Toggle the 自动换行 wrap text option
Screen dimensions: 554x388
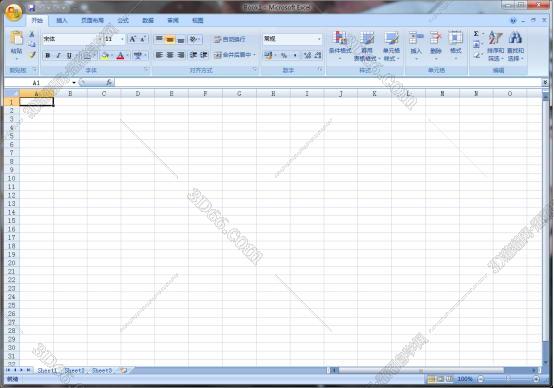(230, 39)
